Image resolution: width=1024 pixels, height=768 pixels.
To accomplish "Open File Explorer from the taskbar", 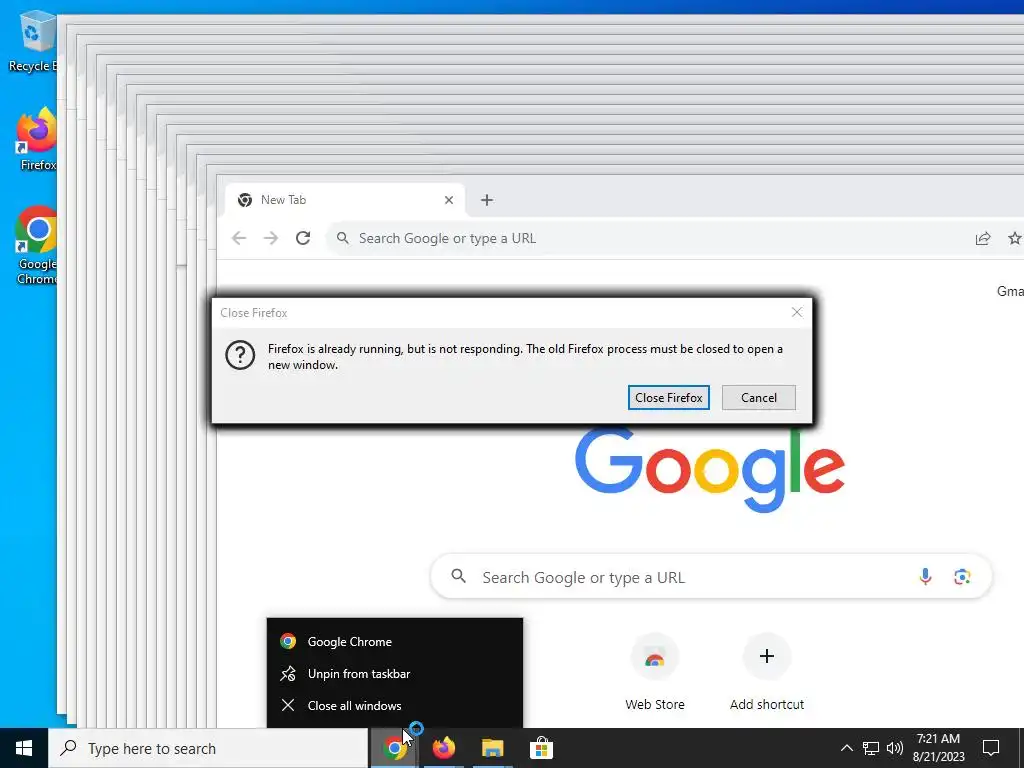I will pos(492,748).
